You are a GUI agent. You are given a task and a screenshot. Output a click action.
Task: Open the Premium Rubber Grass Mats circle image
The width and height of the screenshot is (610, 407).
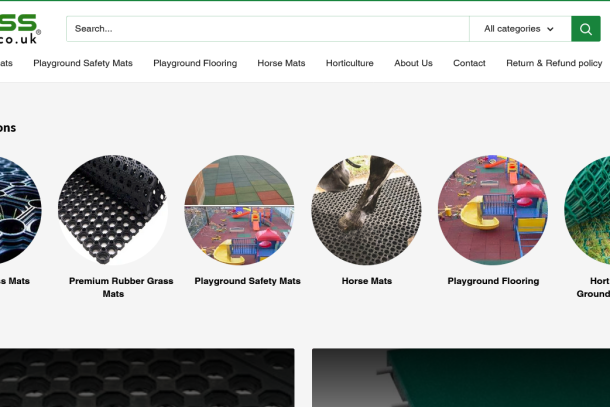[x=113, y=210]
